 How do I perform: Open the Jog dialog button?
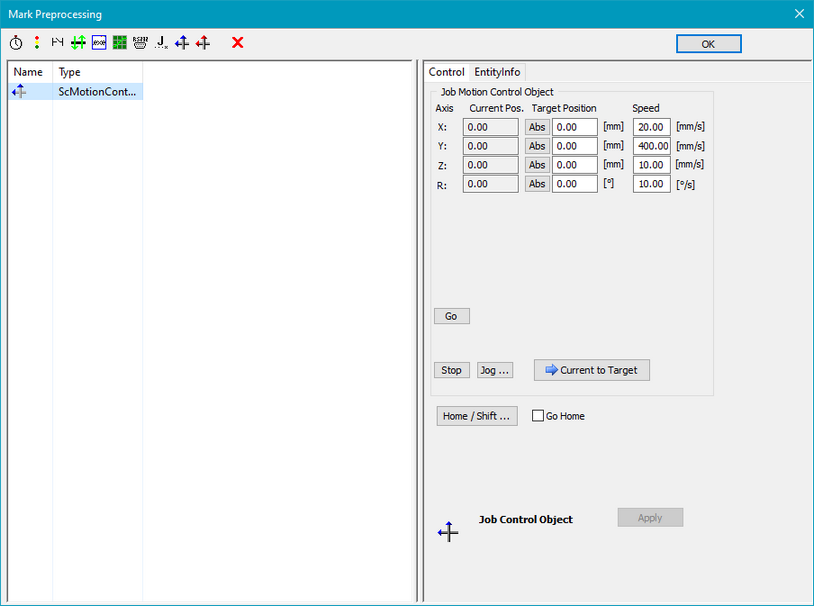(495, 370)
